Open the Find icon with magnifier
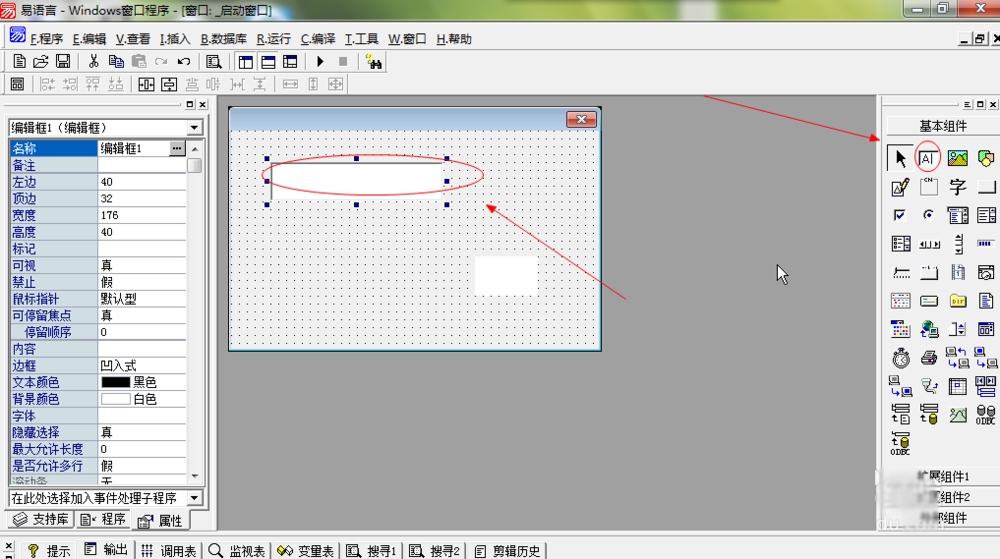 214,62
